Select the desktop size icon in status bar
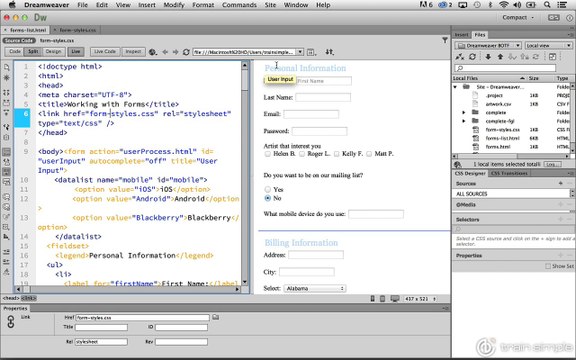 point(395,299)
